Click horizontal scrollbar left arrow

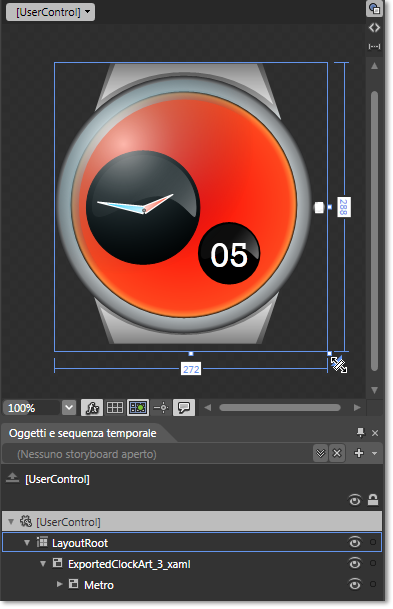[208, 408]
